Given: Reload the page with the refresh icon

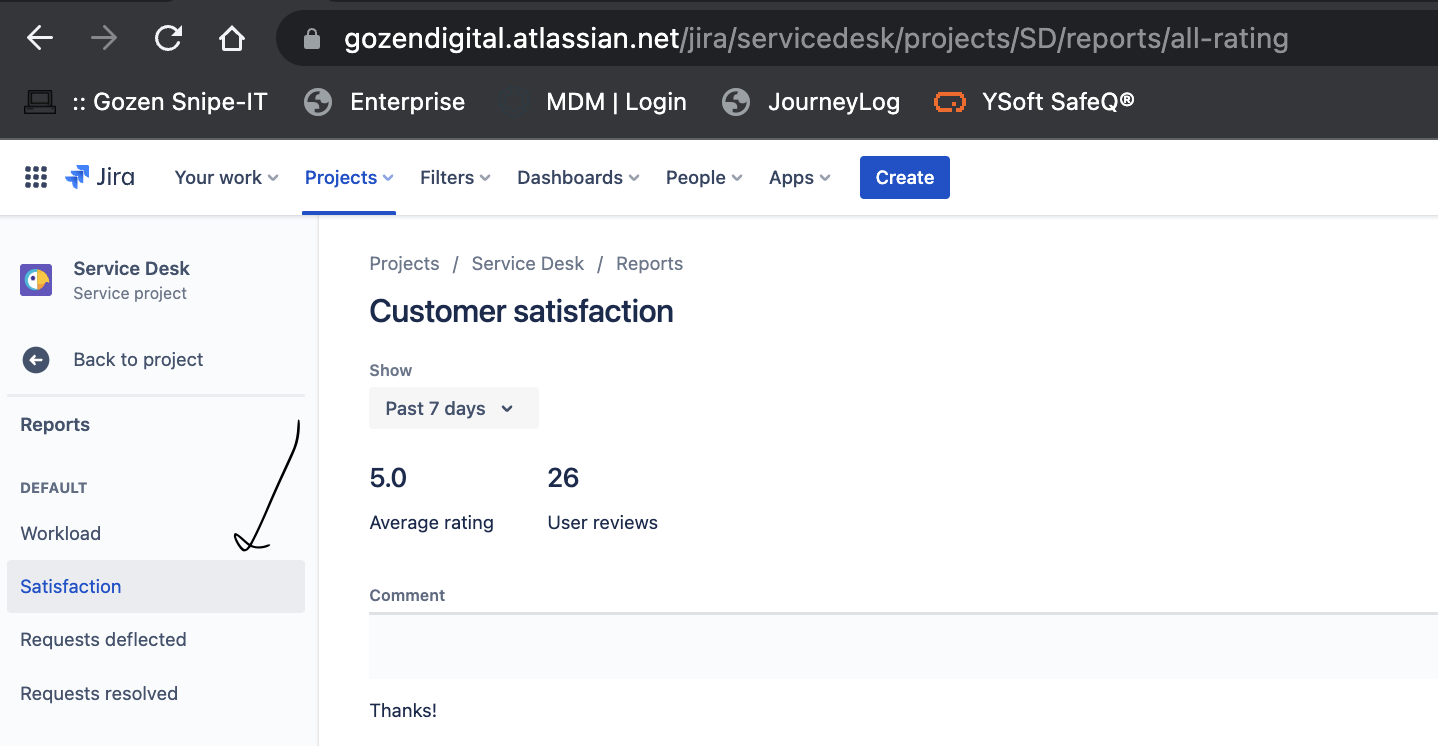Looking at the screenshot, I should point(168,39).
